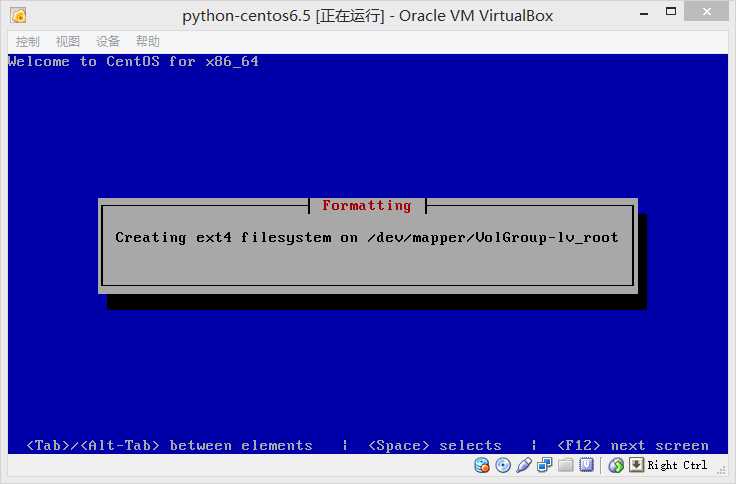Minimize the VirtualBox window
Image resolution: width=736 pixels, height=484 pixels.
tap(644, 13)
